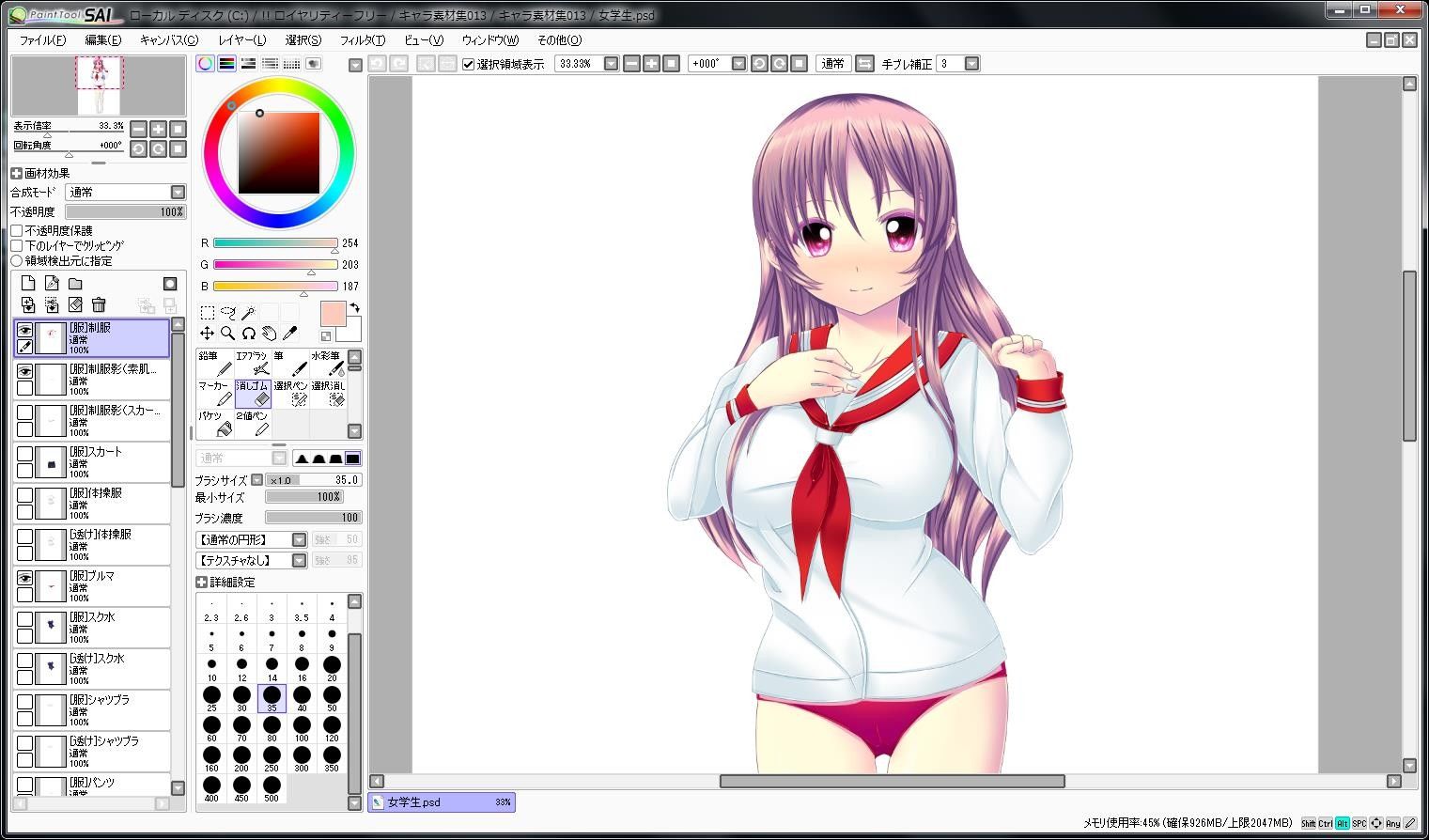
Task: Flip canvas view horizontally in the toolbar
Action: click(863, 64)
